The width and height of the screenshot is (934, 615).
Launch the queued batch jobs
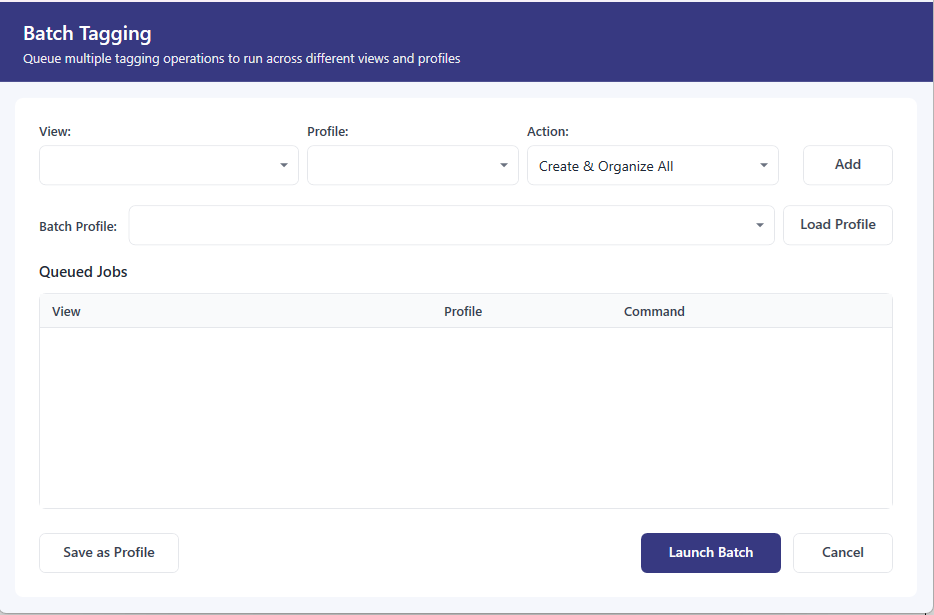(710, 552)
